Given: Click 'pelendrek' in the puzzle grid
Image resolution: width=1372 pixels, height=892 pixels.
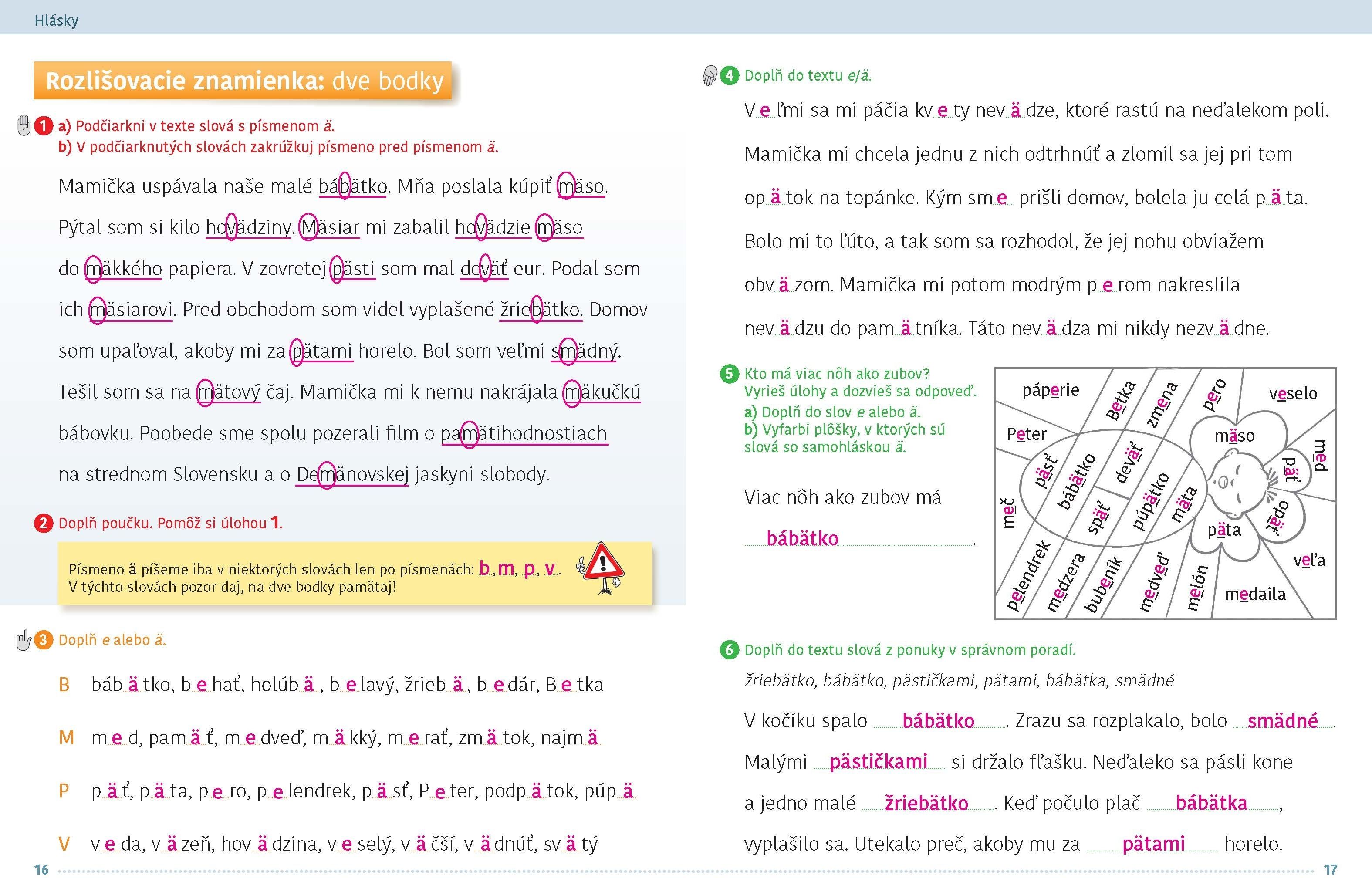Looking at the screenshot, I should (x=1028, y=576).
